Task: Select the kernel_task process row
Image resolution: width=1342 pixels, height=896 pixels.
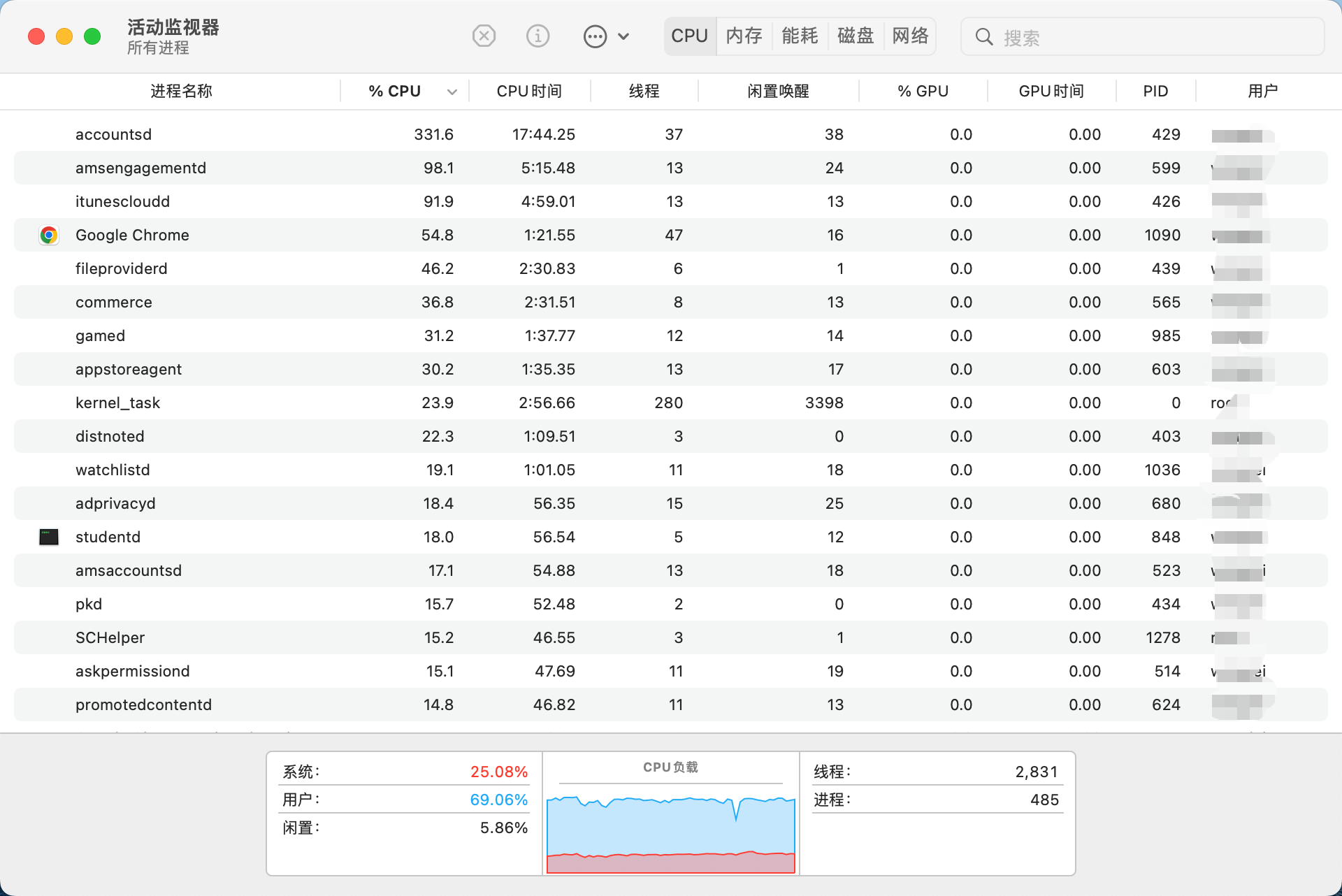Action: pos(117,403)
